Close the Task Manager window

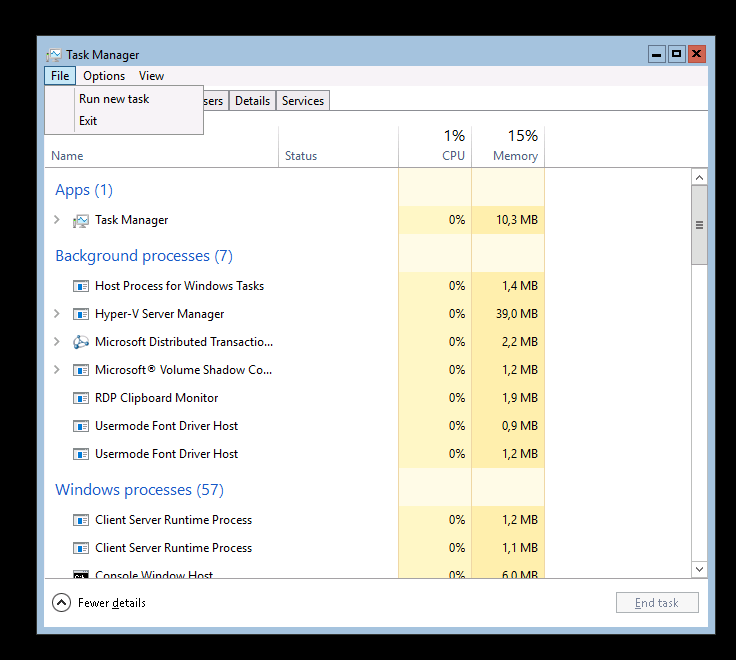click(697, 54)
